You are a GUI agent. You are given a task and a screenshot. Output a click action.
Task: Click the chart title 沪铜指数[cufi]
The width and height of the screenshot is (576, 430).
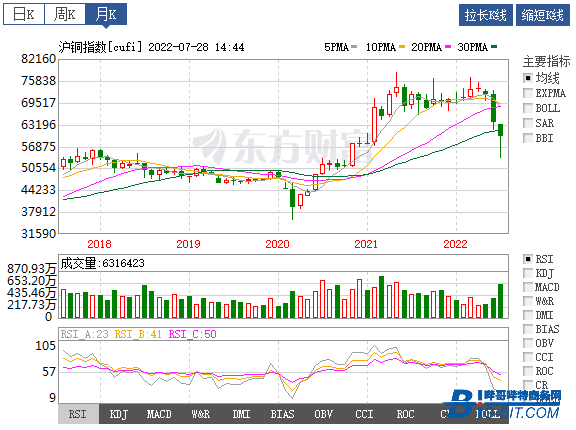point(100,47)
